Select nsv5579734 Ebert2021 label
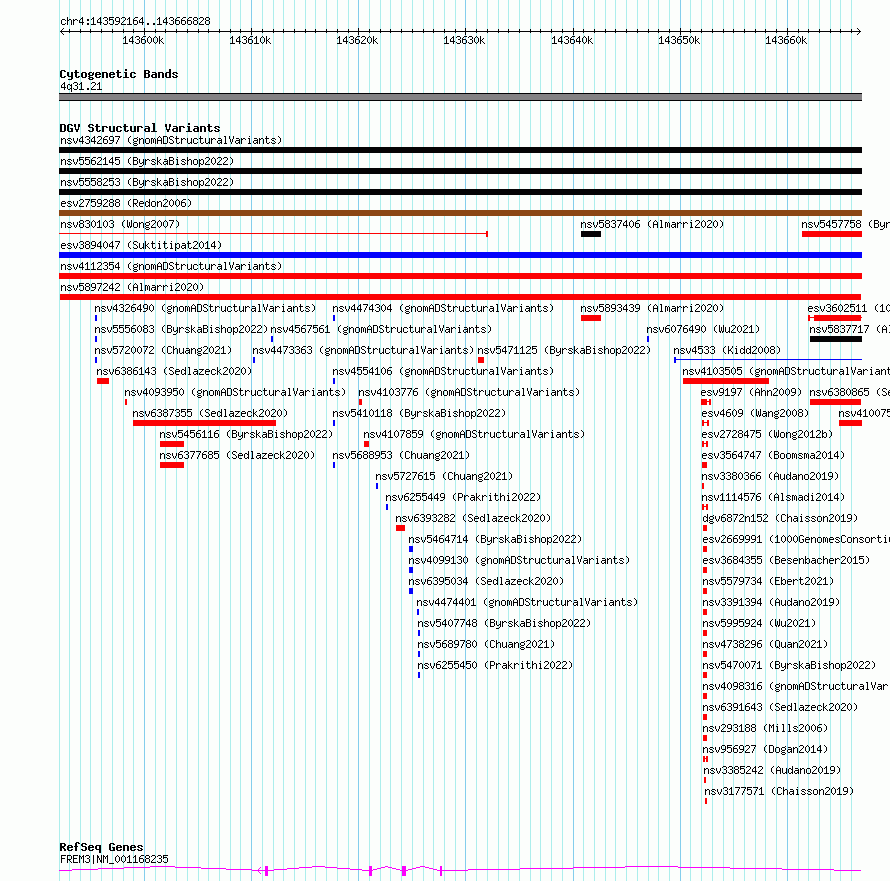Screen dimensions: 890x881 pos(768,581)
